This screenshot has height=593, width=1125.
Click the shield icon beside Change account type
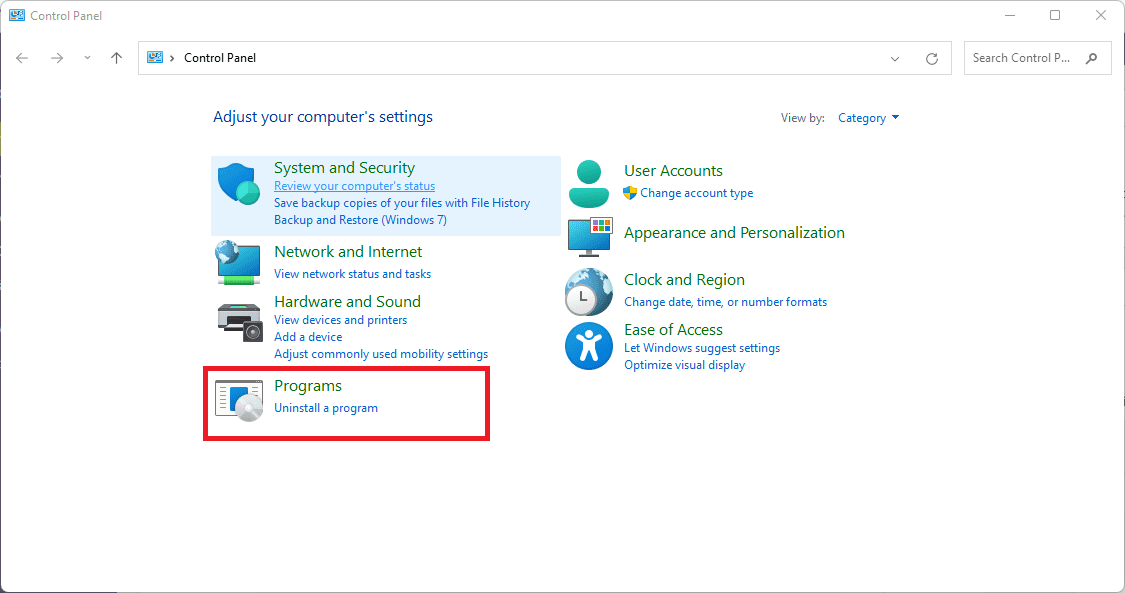[630, 193]
